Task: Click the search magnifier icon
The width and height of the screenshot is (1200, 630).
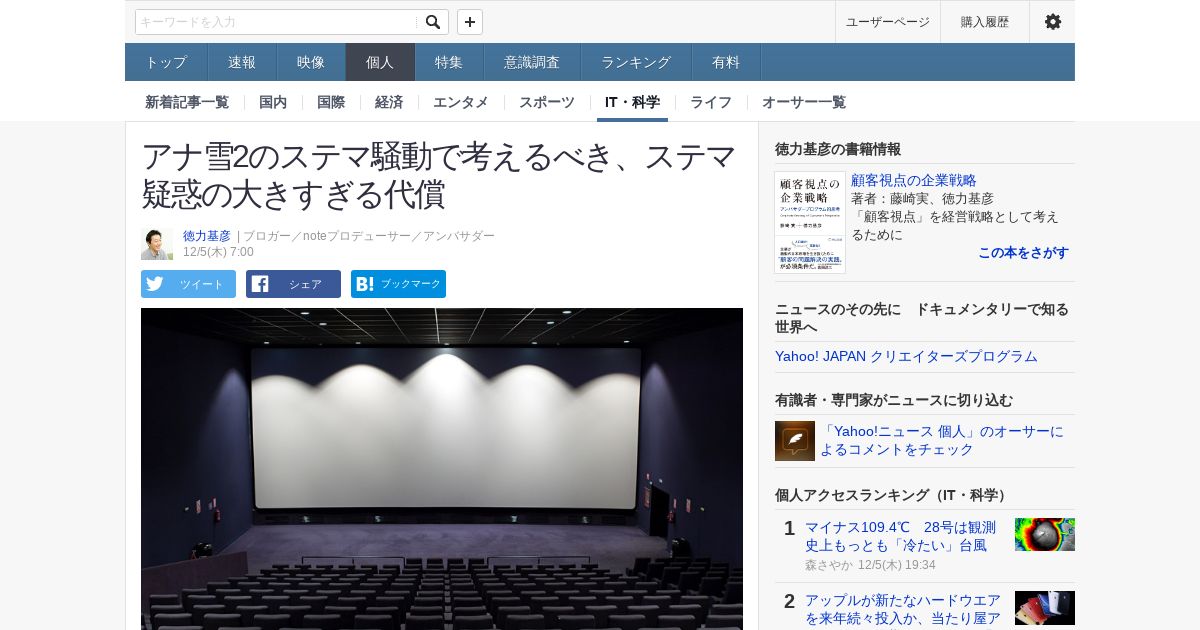Action: tap(432, 22)
